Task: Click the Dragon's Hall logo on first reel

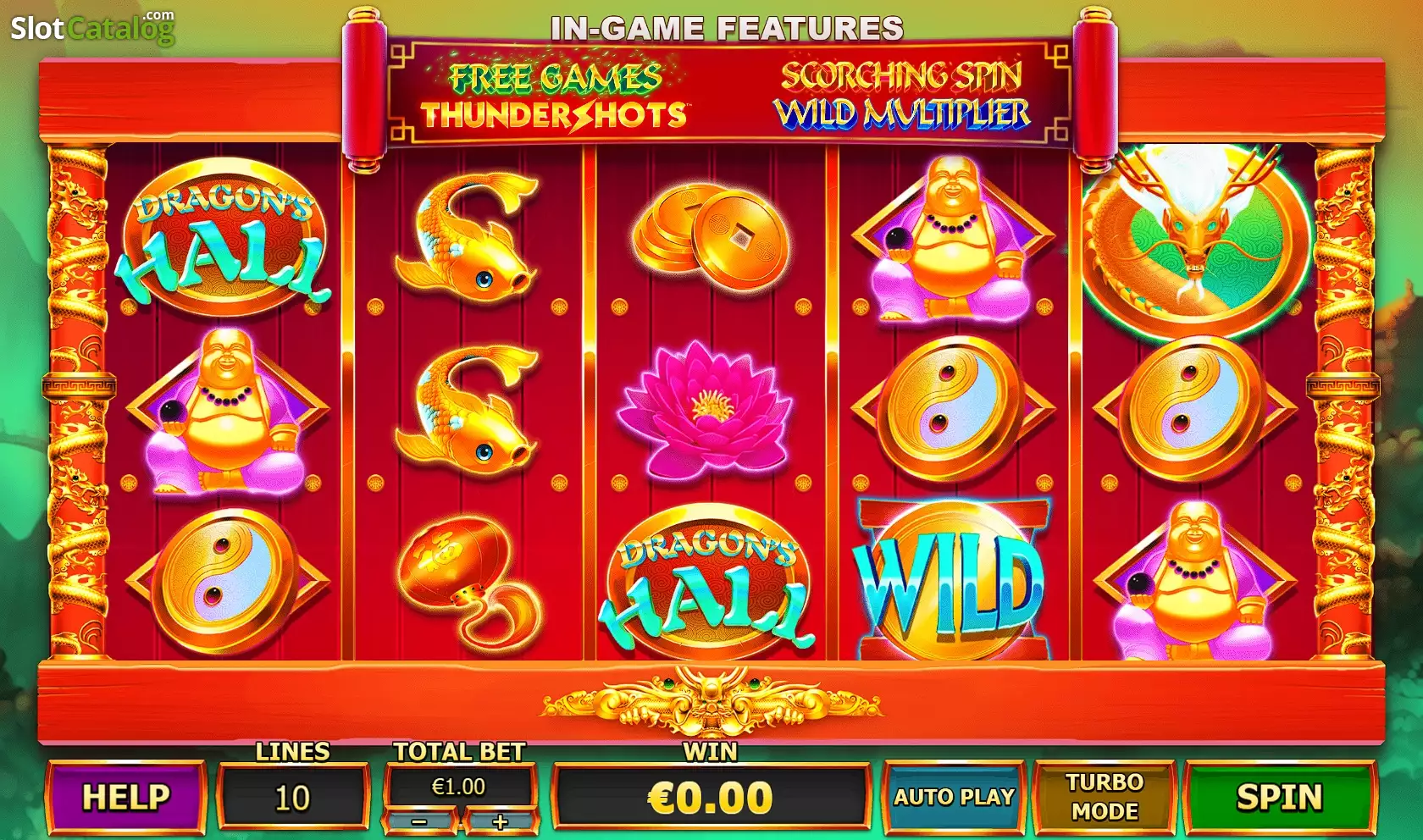Action: point(222,239)
